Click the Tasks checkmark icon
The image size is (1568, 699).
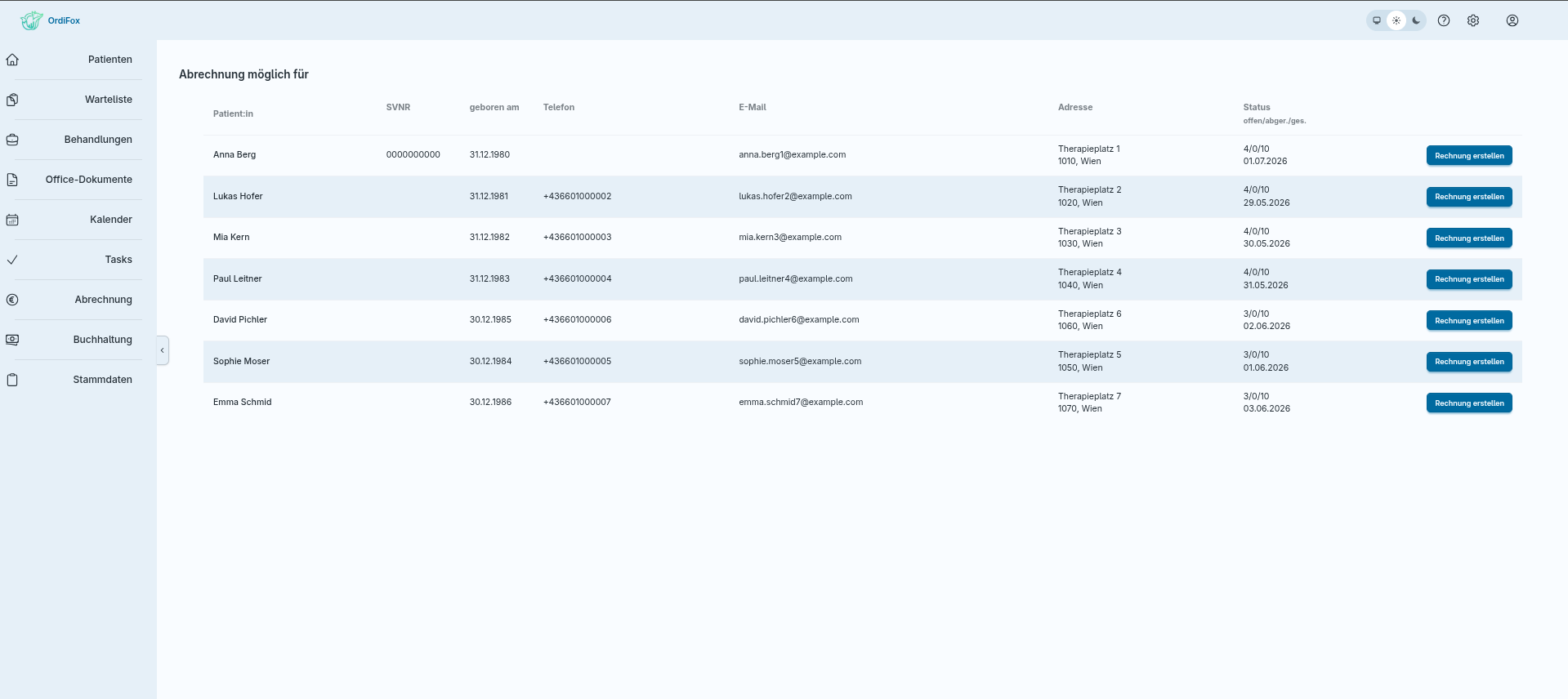12,260
